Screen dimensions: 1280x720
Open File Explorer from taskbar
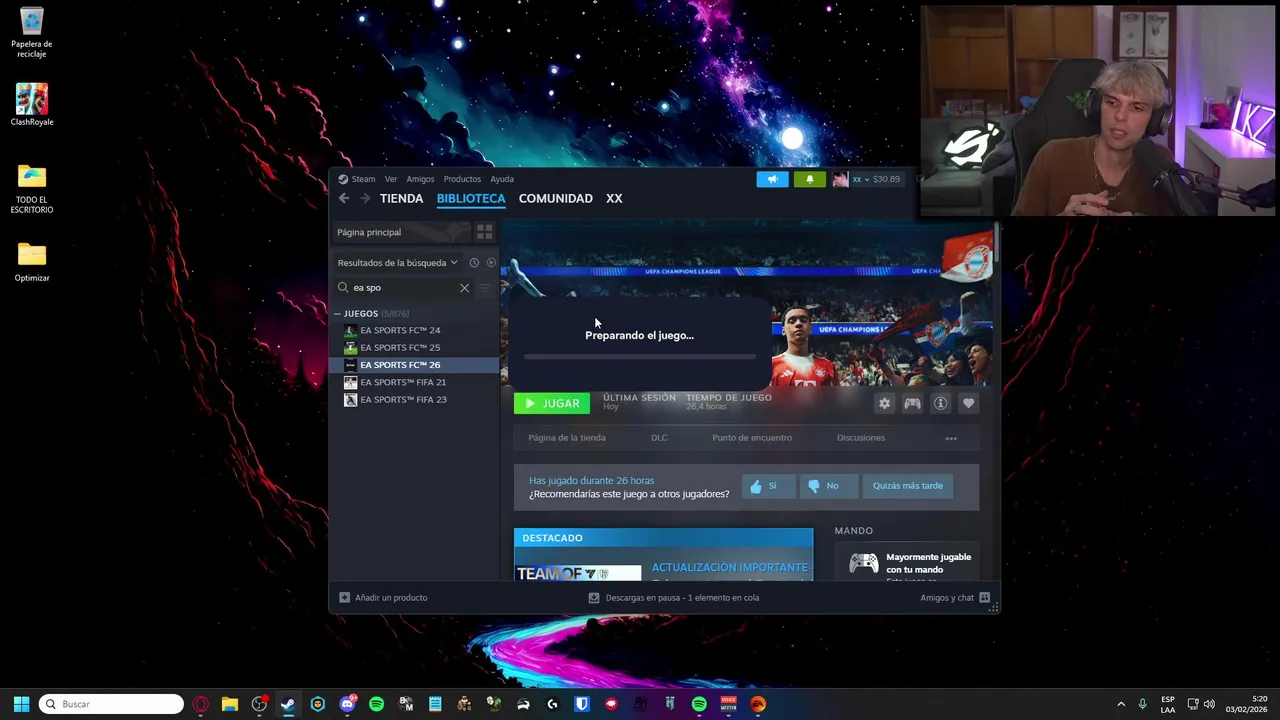[230, 704]
